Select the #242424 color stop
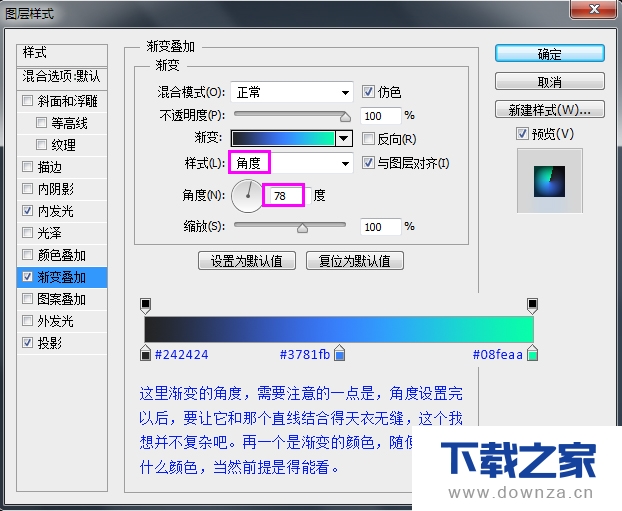Image resolution: width=622 pixels, height=511 pixels. (x=146, y=353)
